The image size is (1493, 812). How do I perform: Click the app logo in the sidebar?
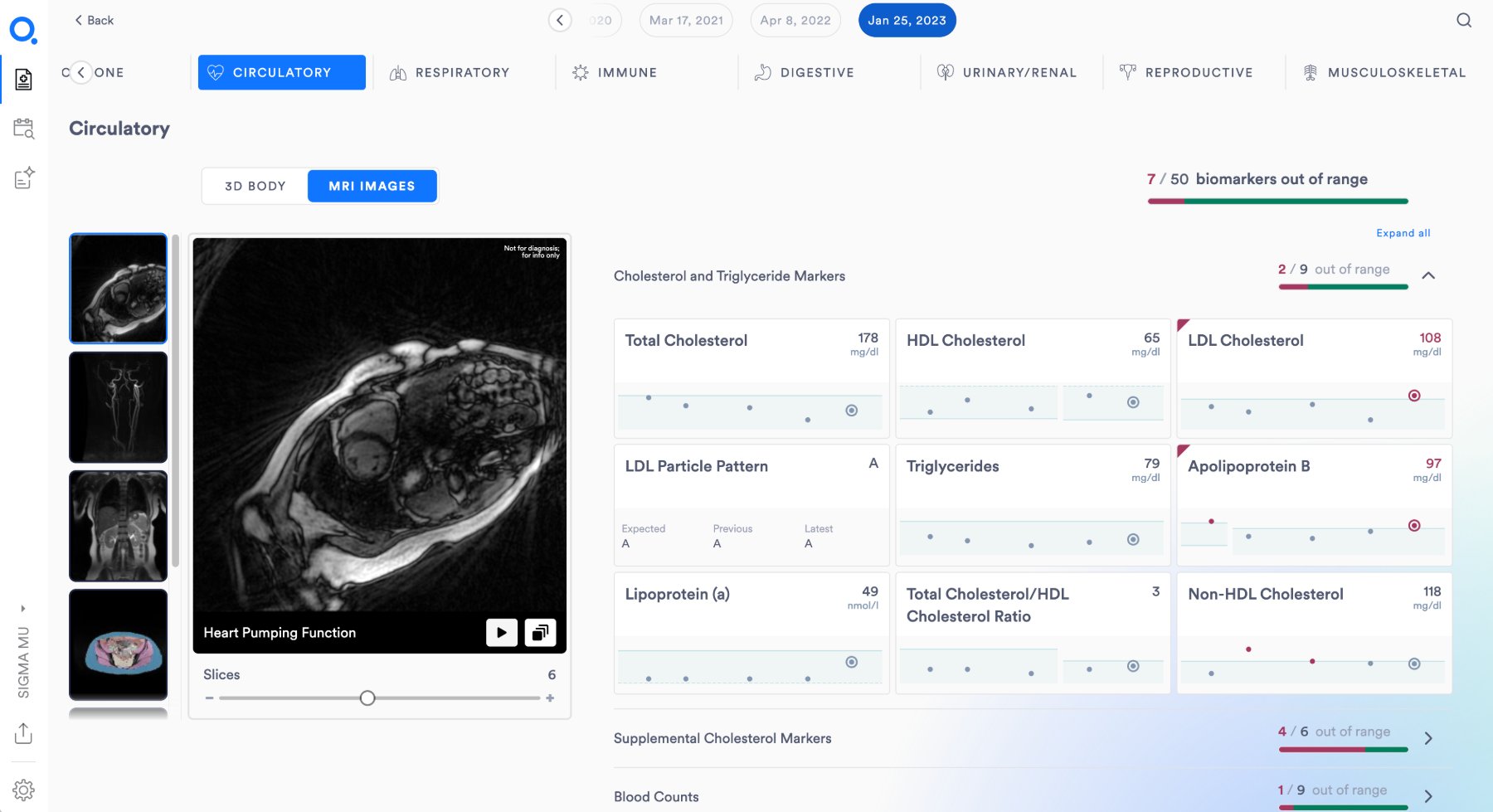click(x=23, y=31)
